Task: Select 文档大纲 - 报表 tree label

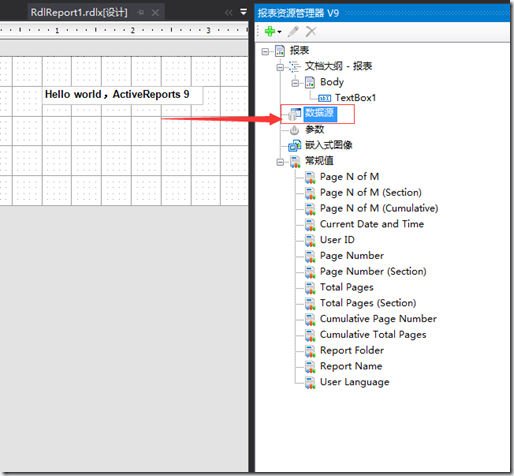Action: [338, 66]
